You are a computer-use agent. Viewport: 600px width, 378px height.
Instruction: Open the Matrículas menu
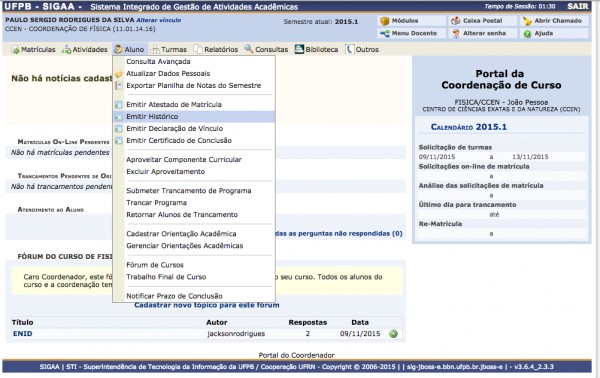click(x=33, y=50)
